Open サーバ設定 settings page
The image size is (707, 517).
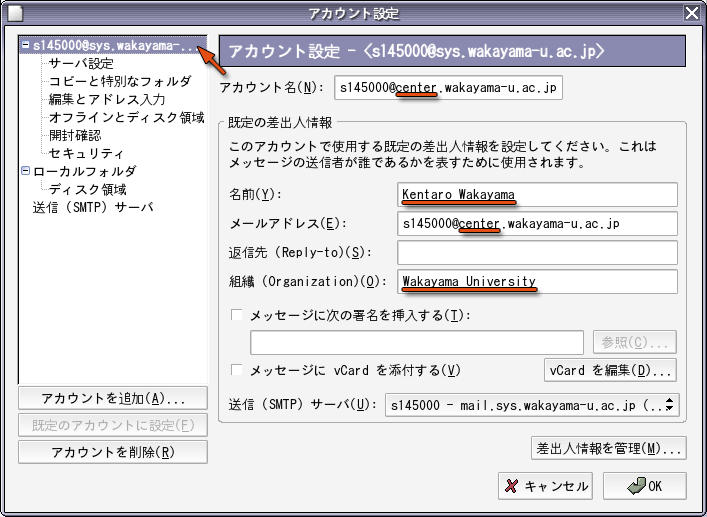point(81,63)
